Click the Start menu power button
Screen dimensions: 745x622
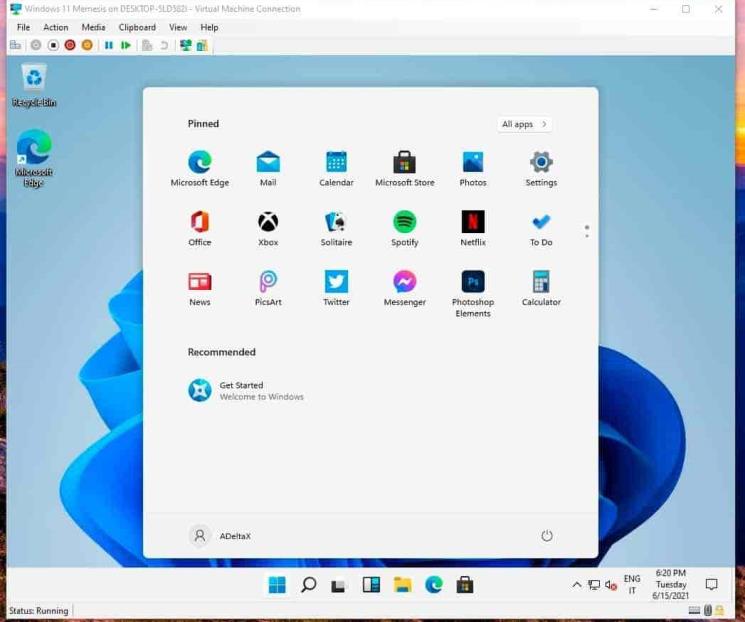click(547, 536)
